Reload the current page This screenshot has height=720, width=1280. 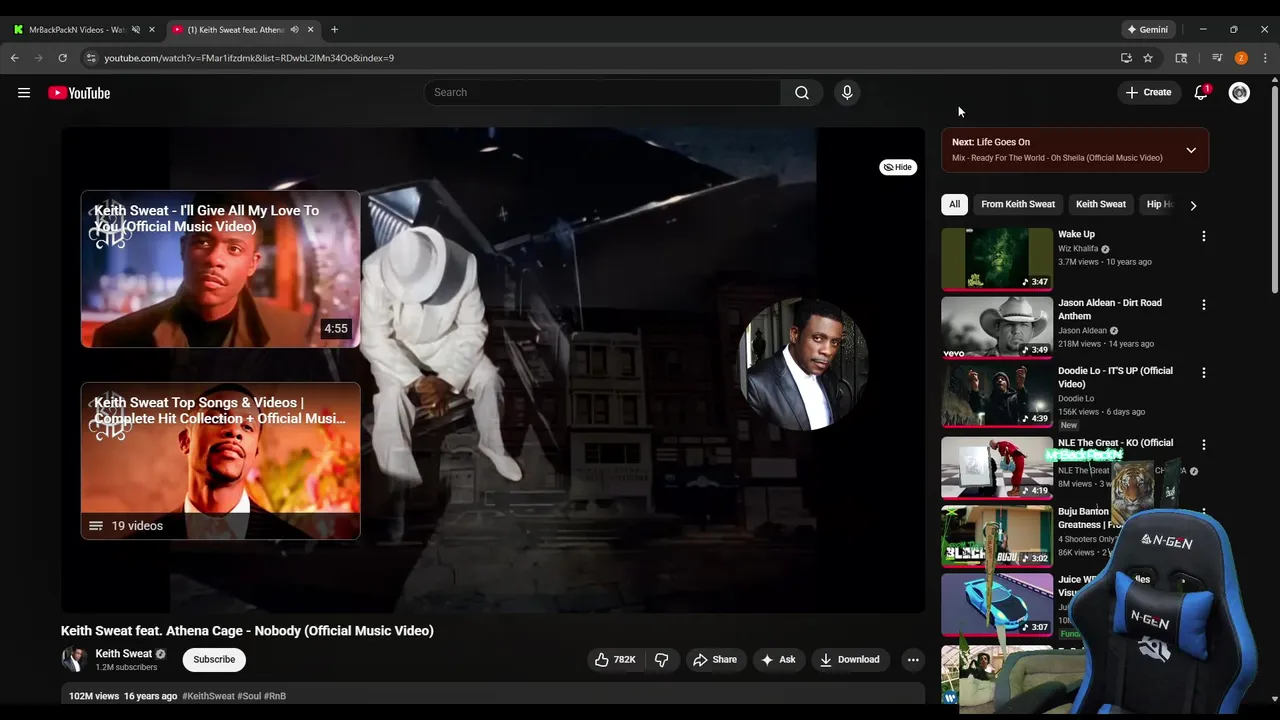click(62, 58)
